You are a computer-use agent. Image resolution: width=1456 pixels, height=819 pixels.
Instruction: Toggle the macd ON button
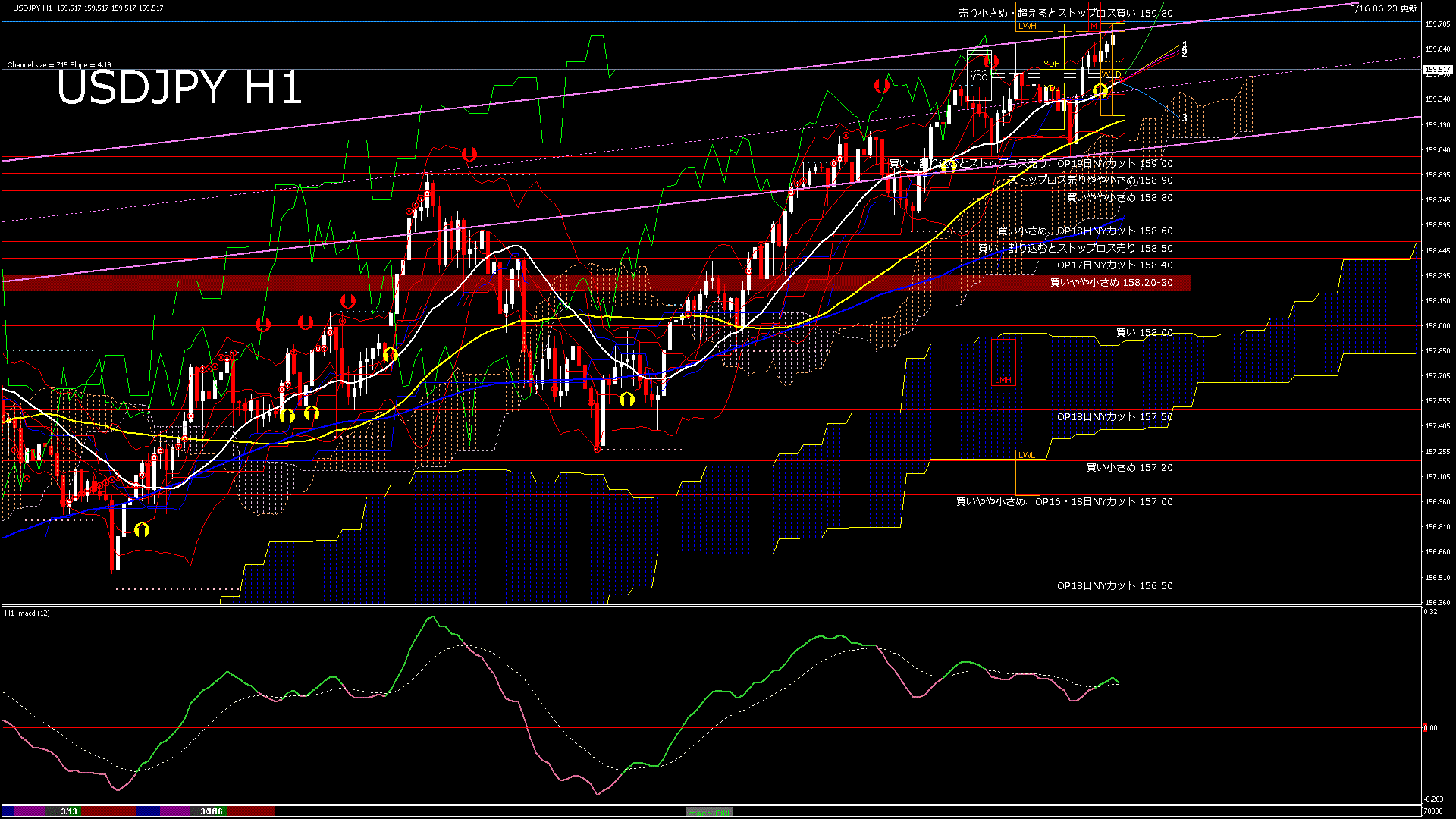click(709, 812)
